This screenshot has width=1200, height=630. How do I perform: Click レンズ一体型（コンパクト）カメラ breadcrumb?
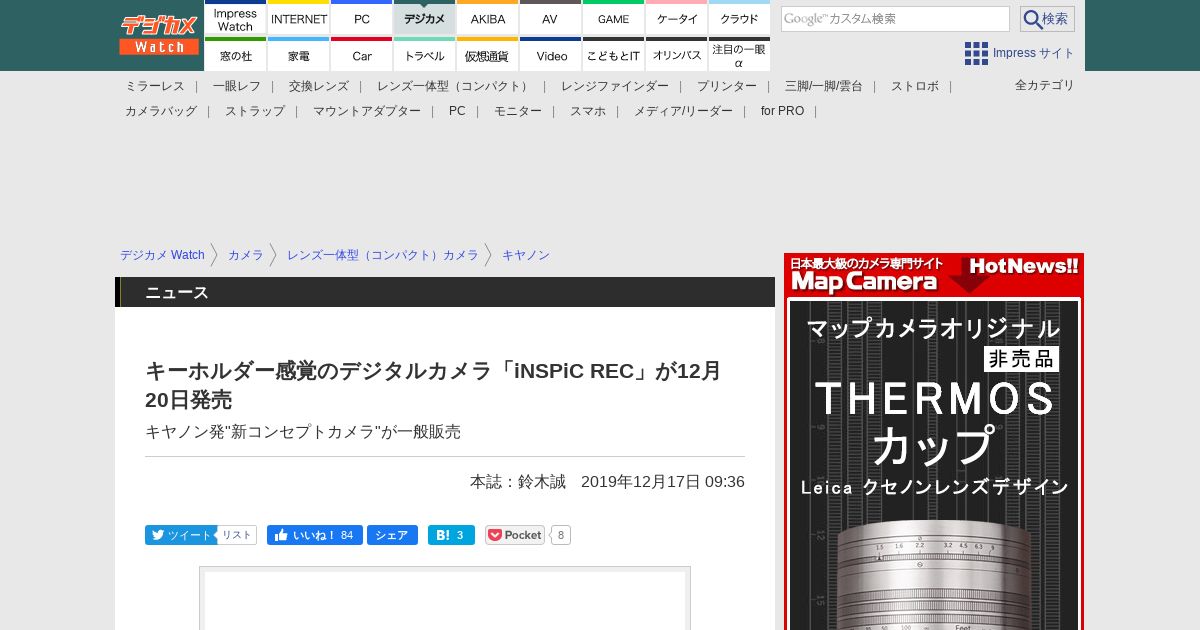click(x=383, y=255)
